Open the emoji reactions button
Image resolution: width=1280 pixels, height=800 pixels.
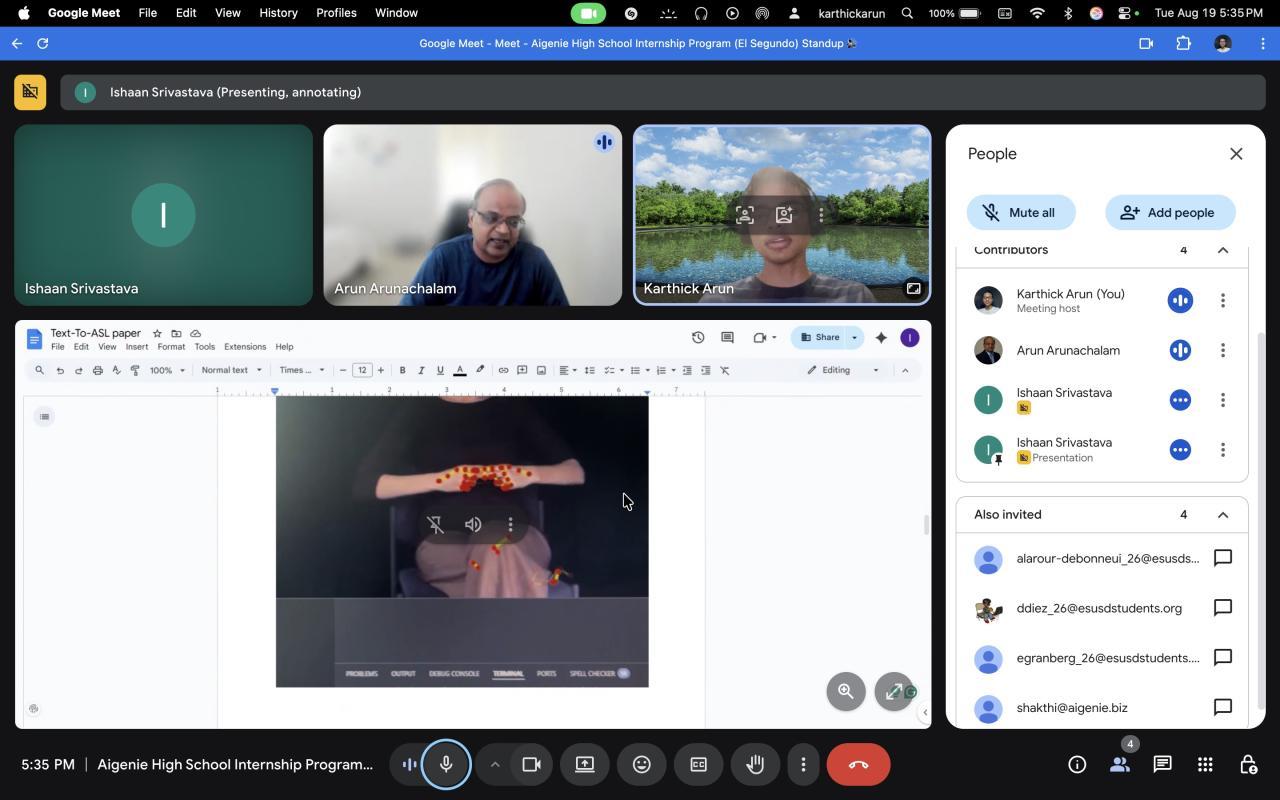(x=641, y=765)
